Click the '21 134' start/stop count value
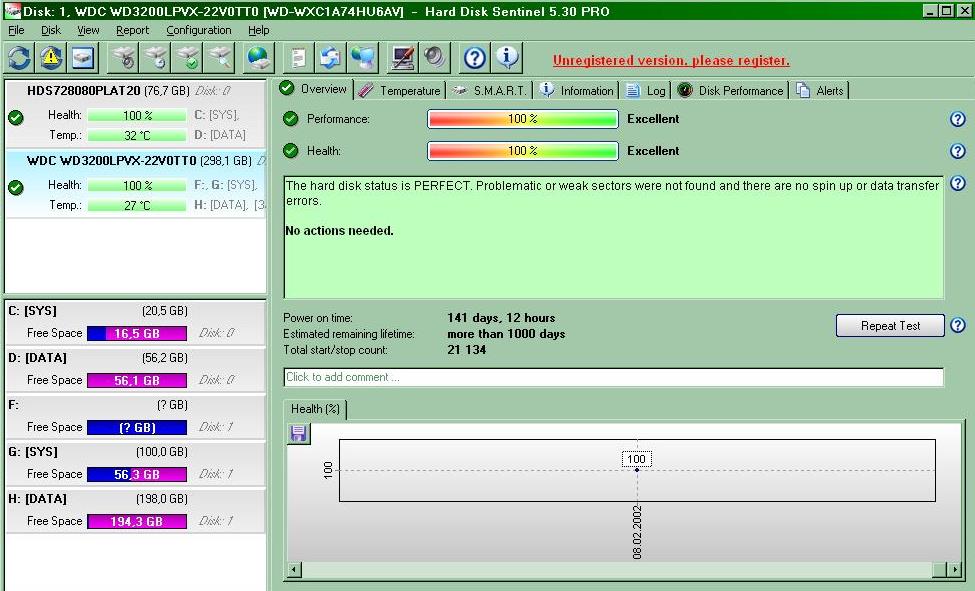 [x=466, y=350]
